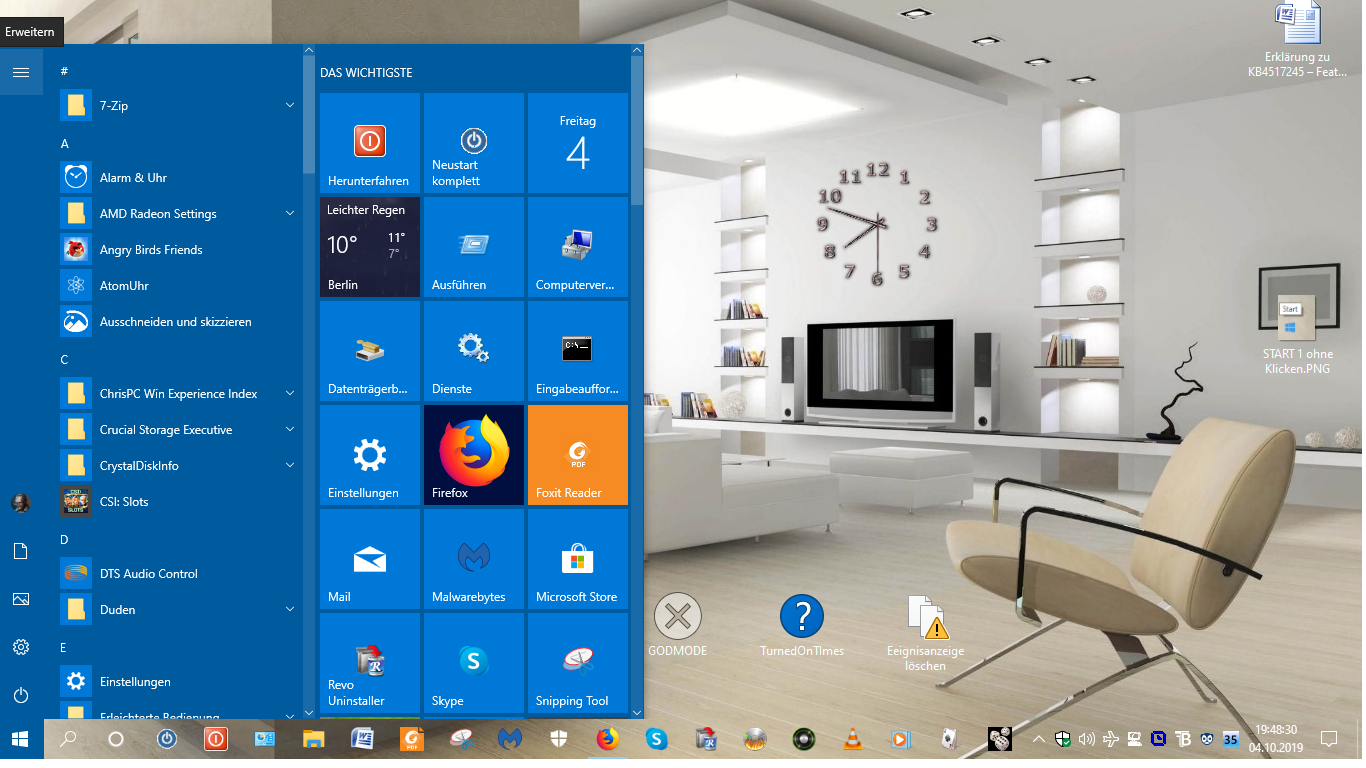
Task: Launch the Firefox tile
Action: [474, 455]
